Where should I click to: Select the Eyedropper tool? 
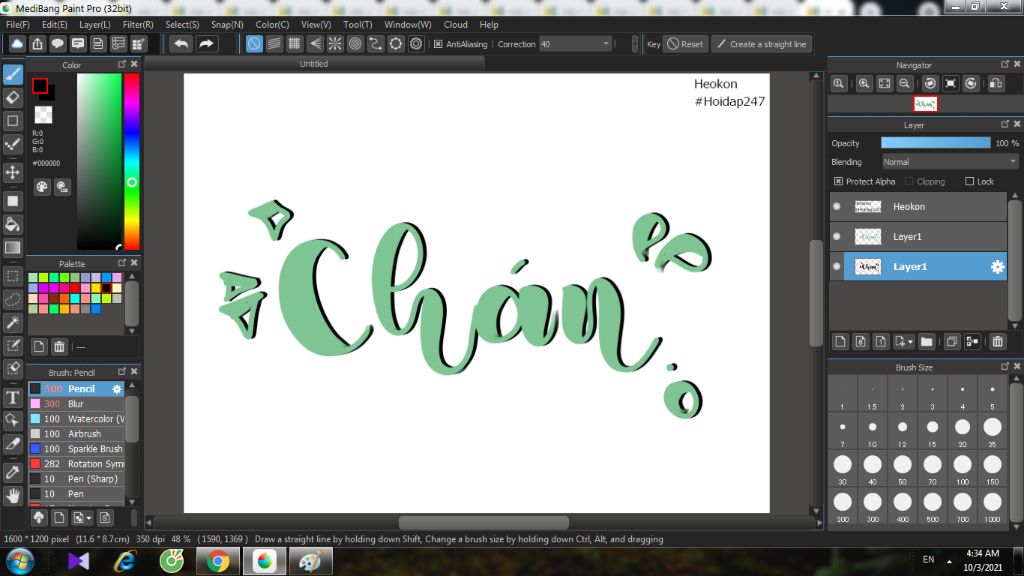[x=12, y=472]
